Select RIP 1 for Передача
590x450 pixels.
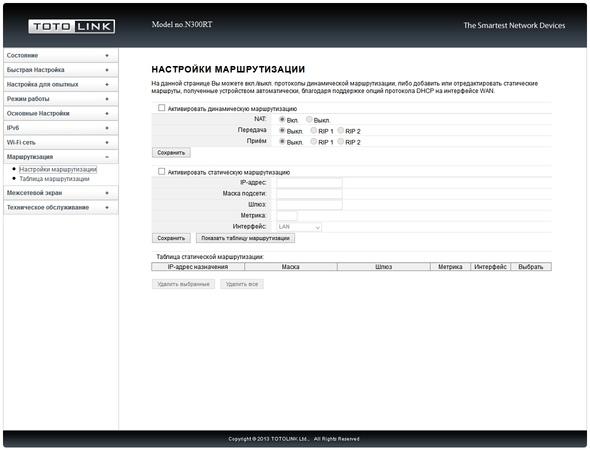point(313,130)
